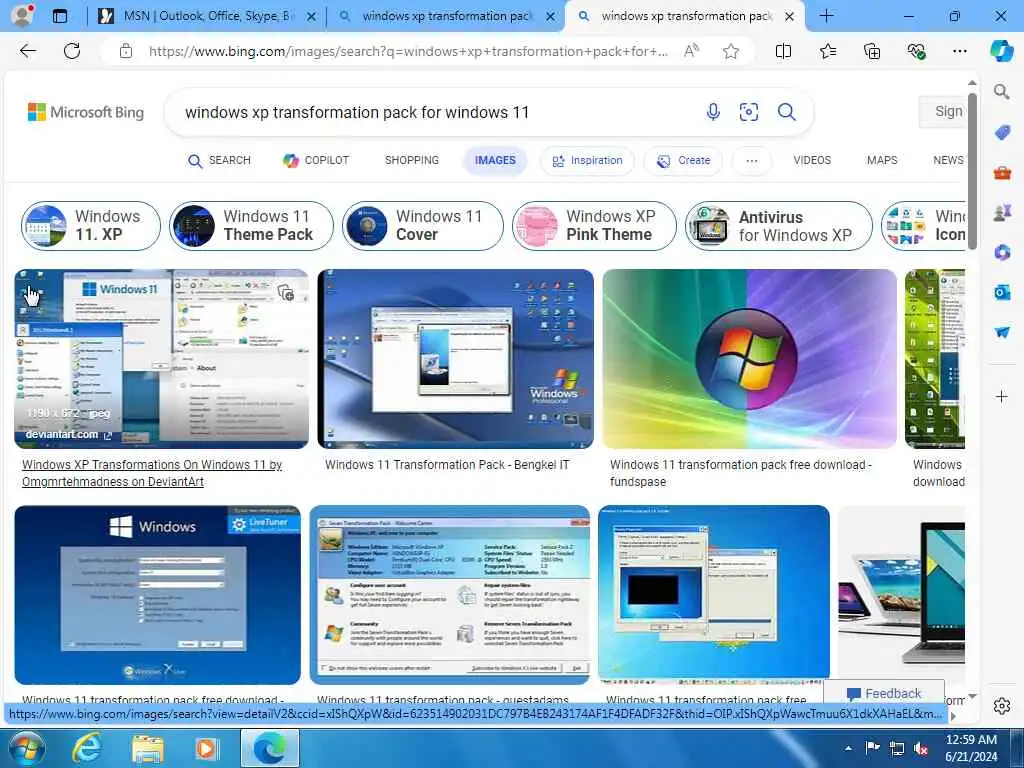Reload the page with Refresh icon
This screenshot has height=768, width=1024.
pyautogui.click(x=72, y=51)
